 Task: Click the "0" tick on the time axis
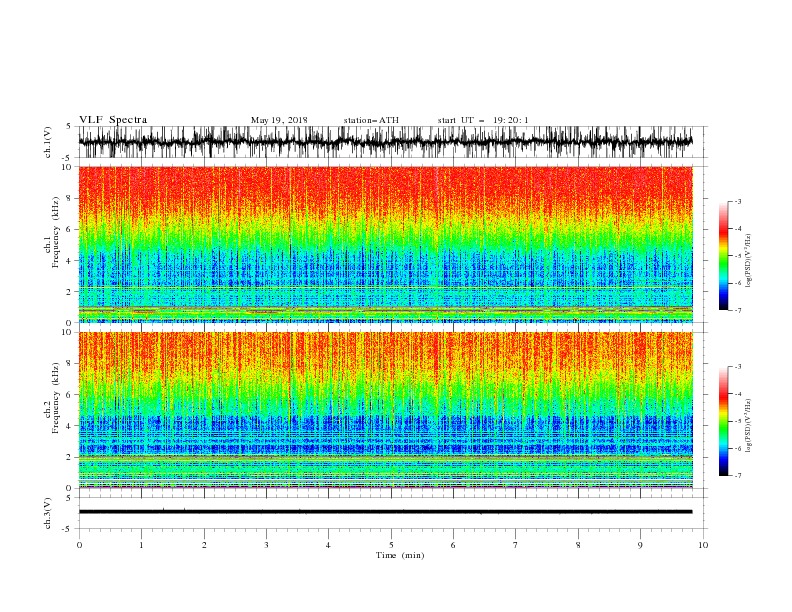coord(79,545)
